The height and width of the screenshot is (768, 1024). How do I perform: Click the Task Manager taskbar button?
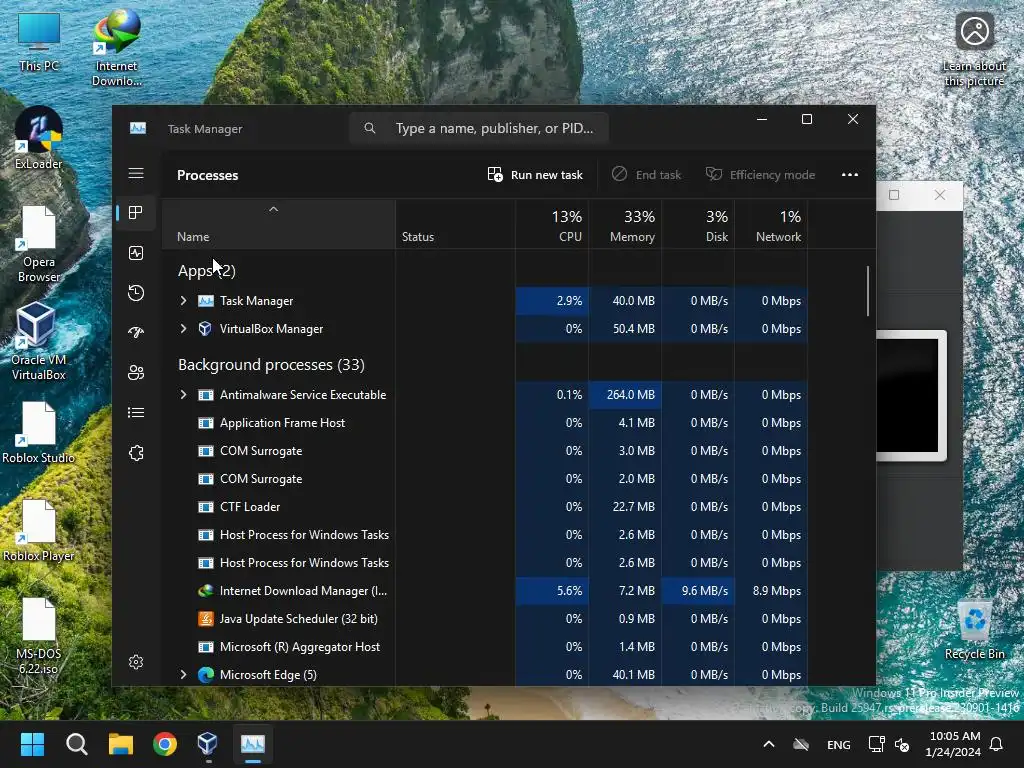[253, 744]
